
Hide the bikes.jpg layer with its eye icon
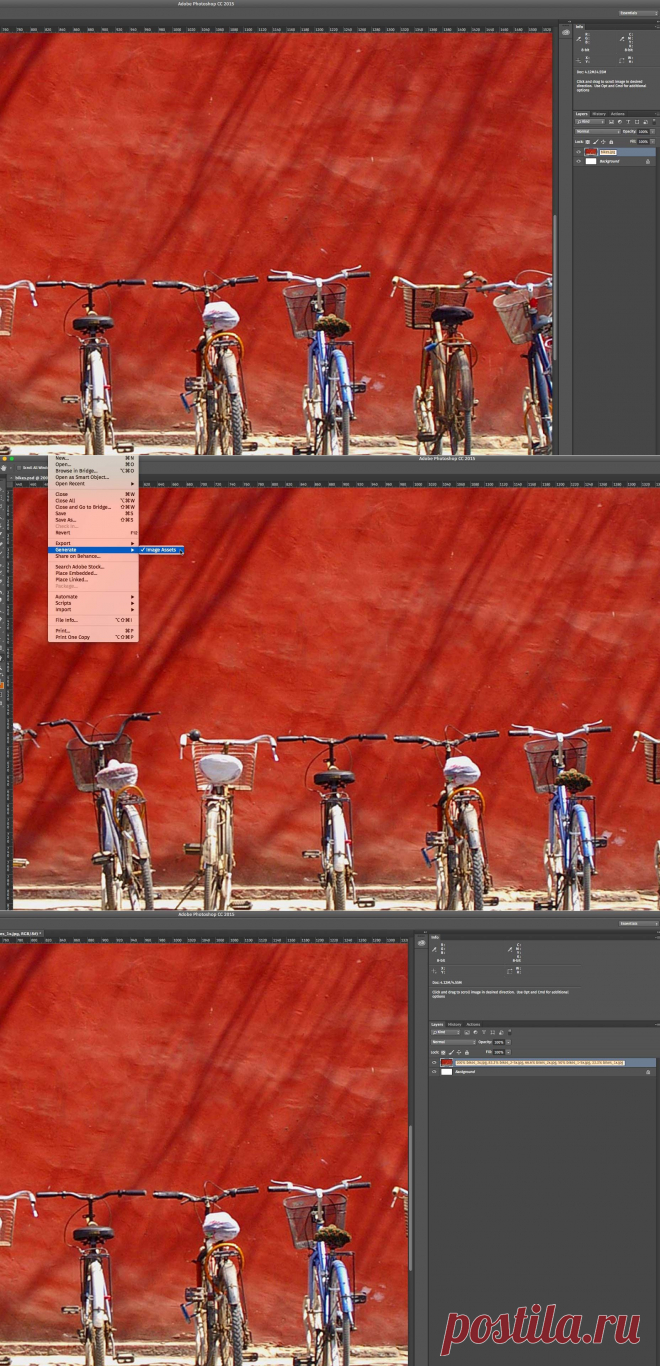click(x=578, y=152)
